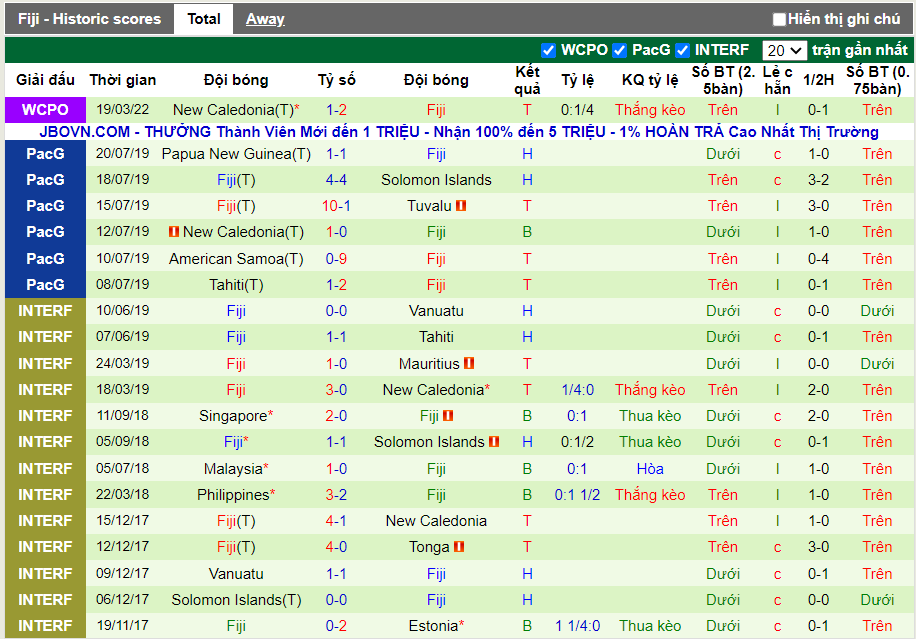The width and height of the screenshot is (916, 639).
Task: Click the JBOVN.COM promotion banner link
Action: click(x=459, y=132)
